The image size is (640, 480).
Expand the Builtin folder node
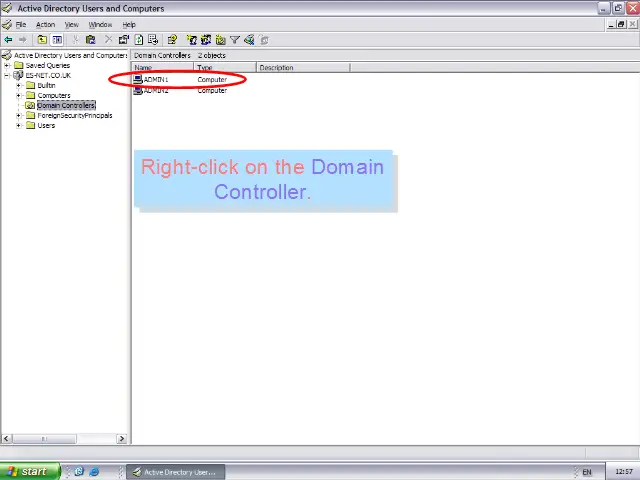tap(18, 85)
